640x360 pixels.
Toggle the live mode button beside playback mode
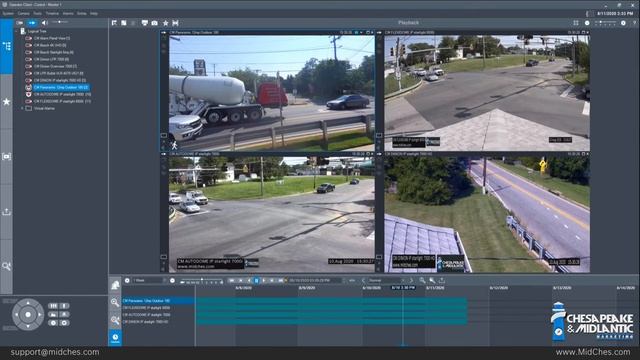pyautogui.click(x=20, y=23)
